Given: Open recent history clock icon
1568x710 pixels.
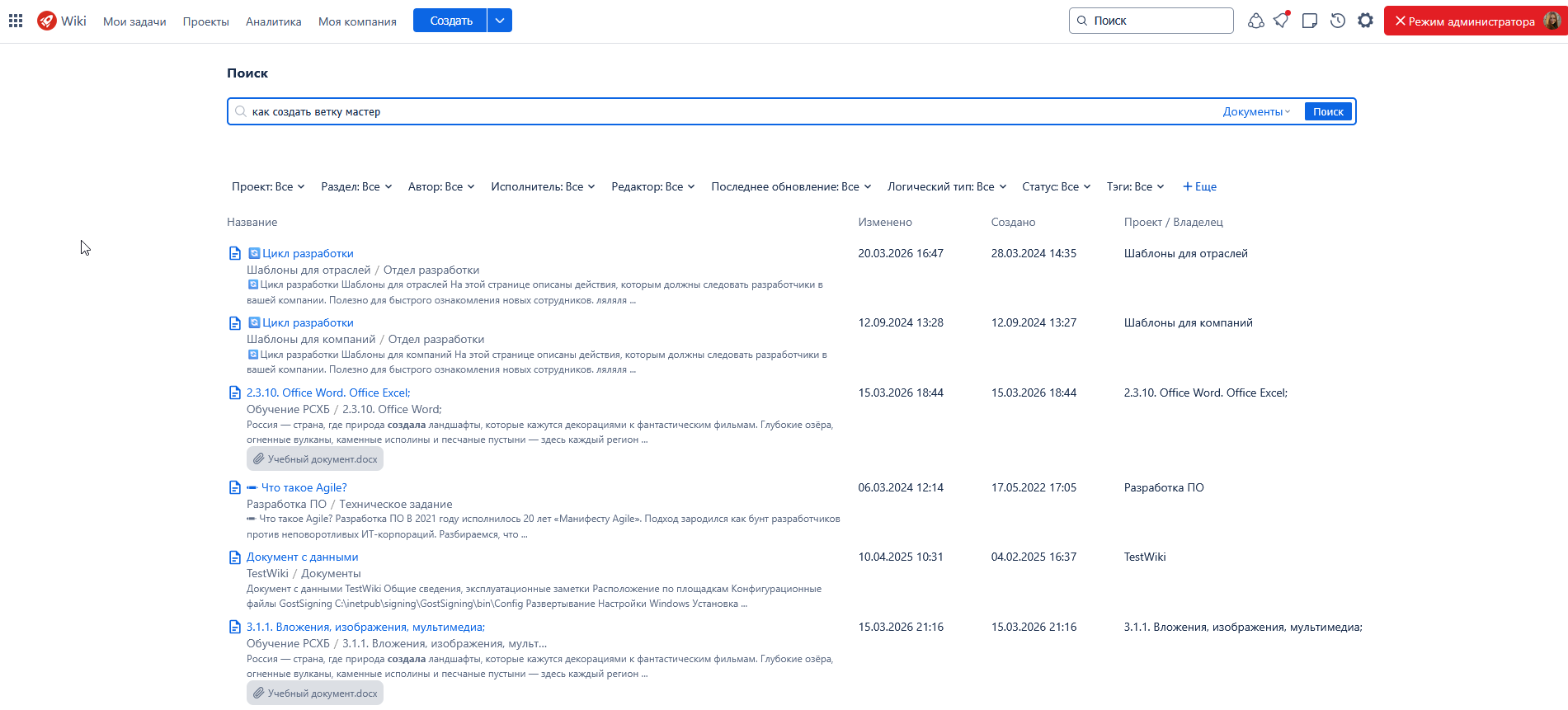Looking at the screenshot, I should pyautogui.click(x=1338, y=21).
